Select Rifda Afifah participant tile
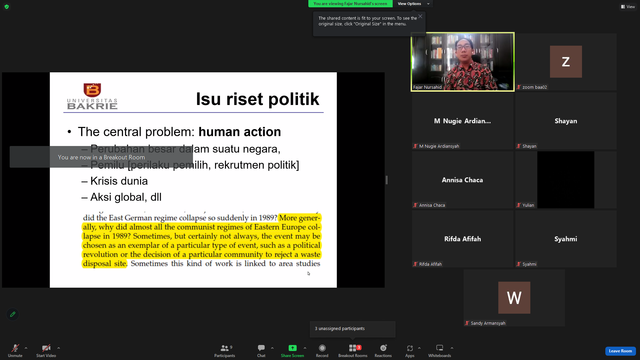 coord(462,239)
